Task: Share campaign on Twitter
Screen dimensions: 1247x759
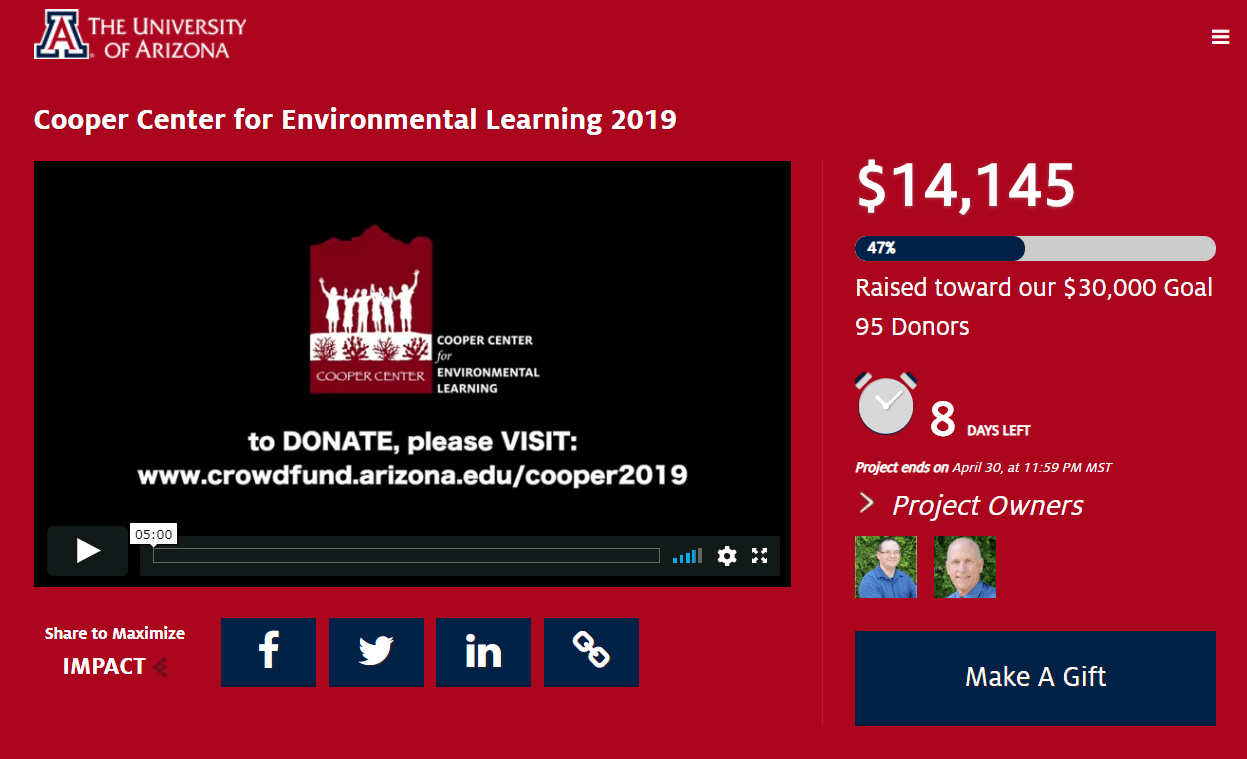Action: (376, 652)
